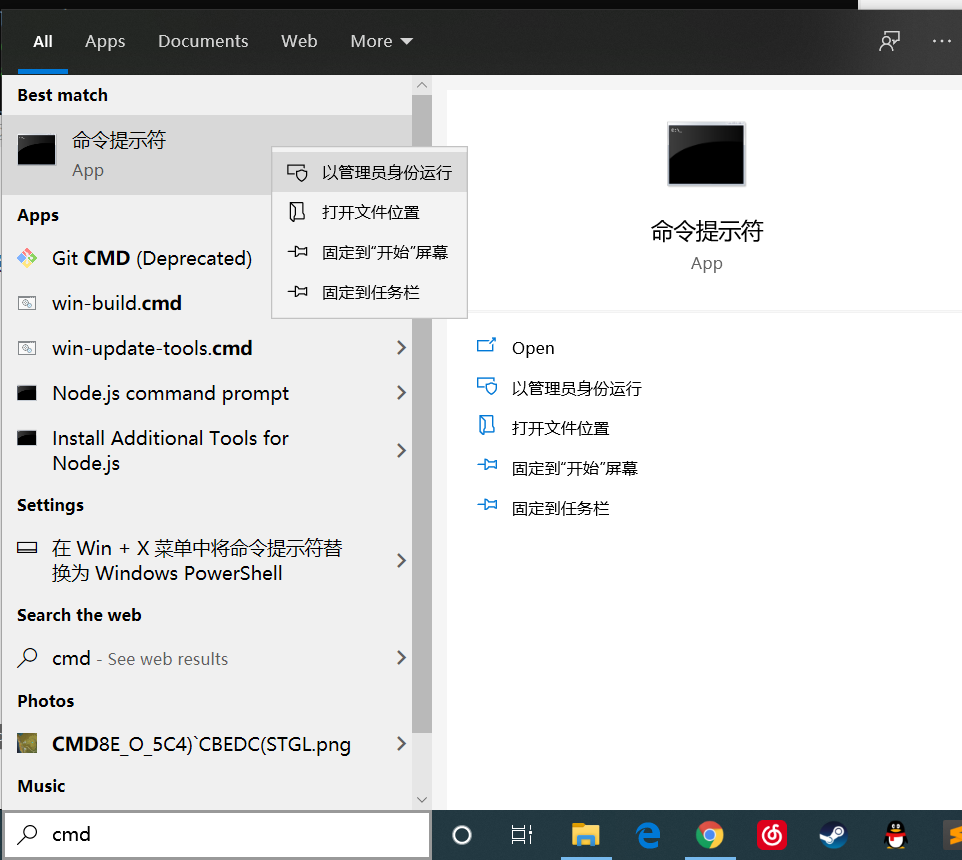Open File Explorer from the taskbar
The height and width of the screenshot is (860, 962).
click(x=586, y=835)
